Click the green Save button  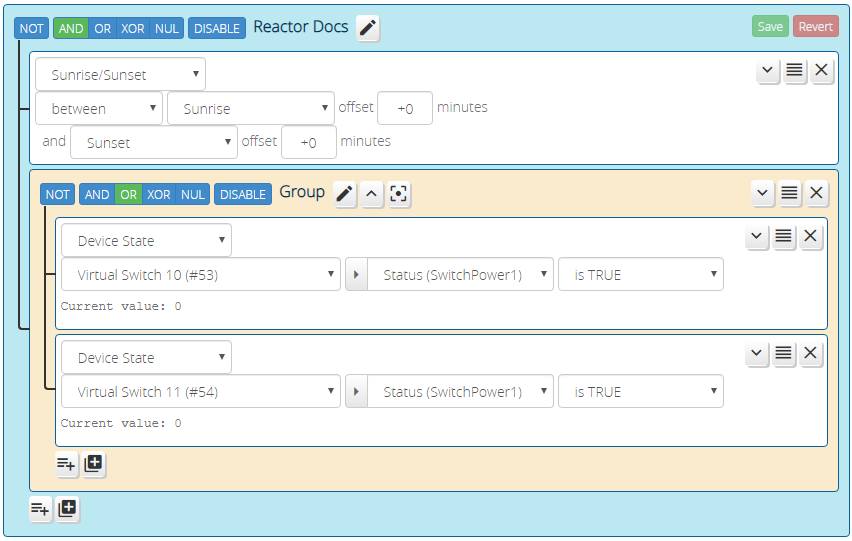click(x=770, y=27)
